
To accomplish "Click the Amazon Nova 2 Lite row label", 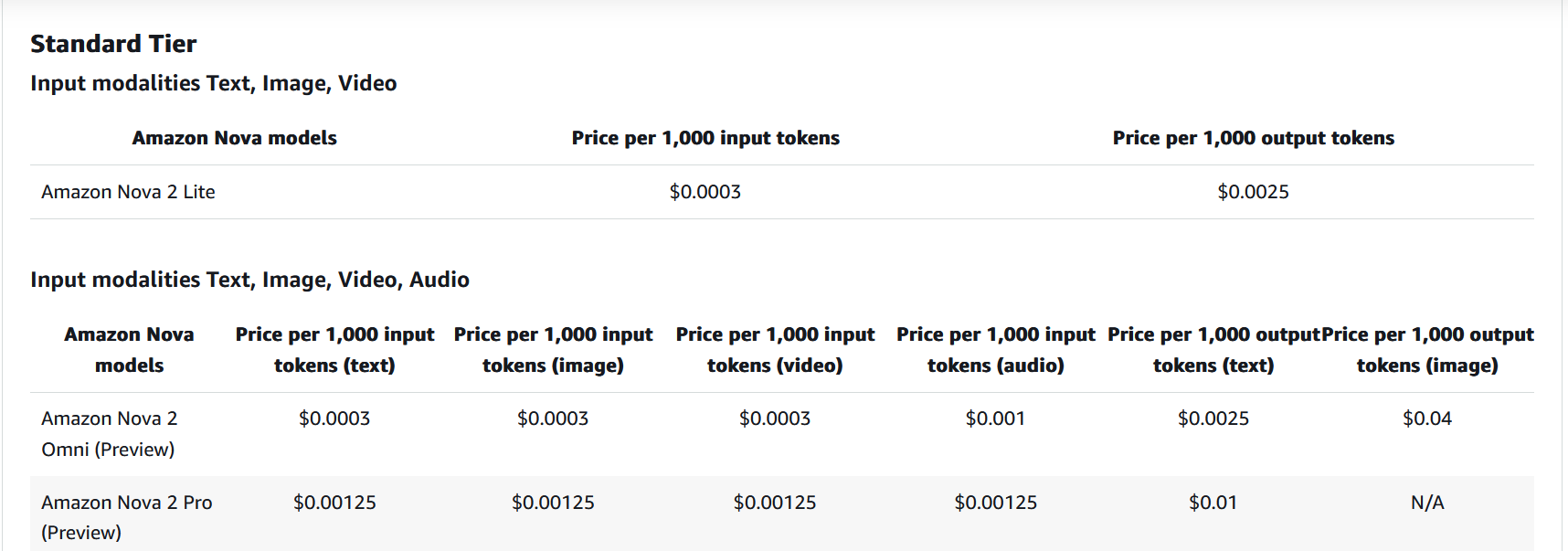I will (128, 192).
